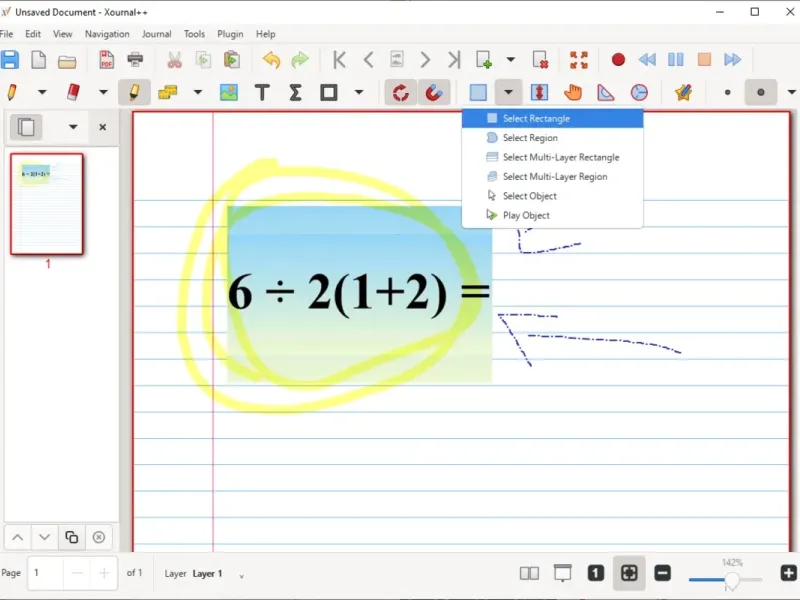Expand the toolbar overflow arrow

pos(791,92)
